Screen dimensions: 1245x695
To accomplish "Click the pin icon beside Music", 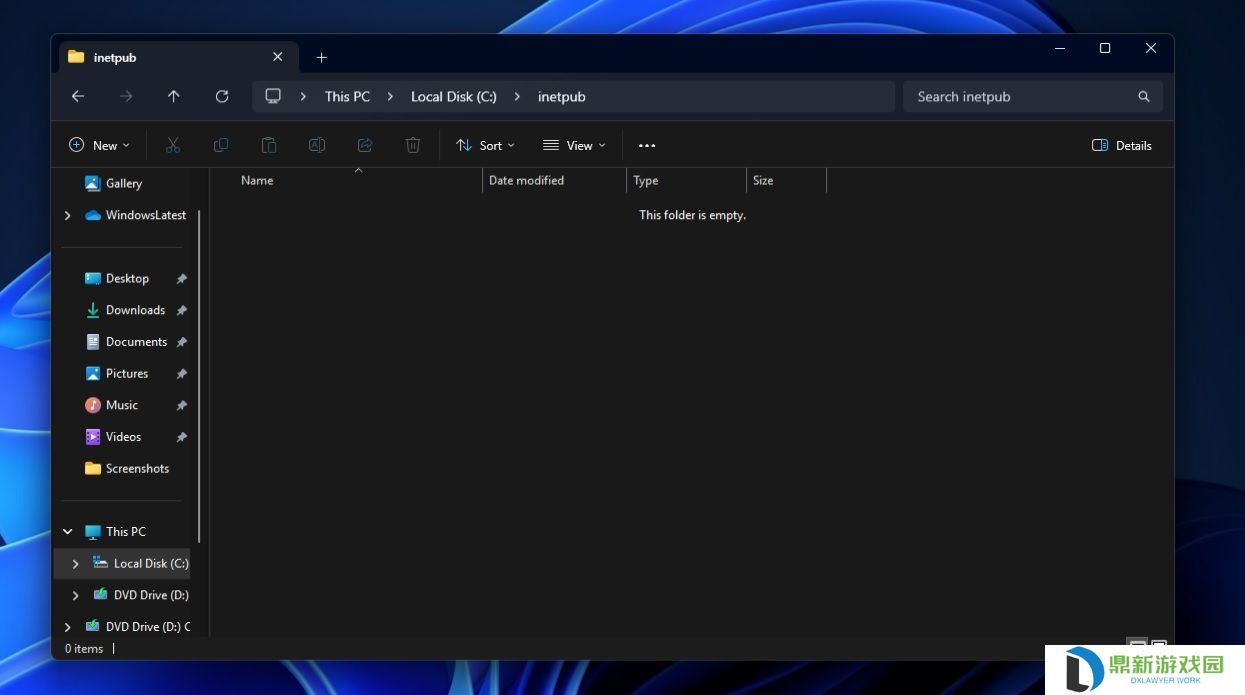I will tap(181, 406).
